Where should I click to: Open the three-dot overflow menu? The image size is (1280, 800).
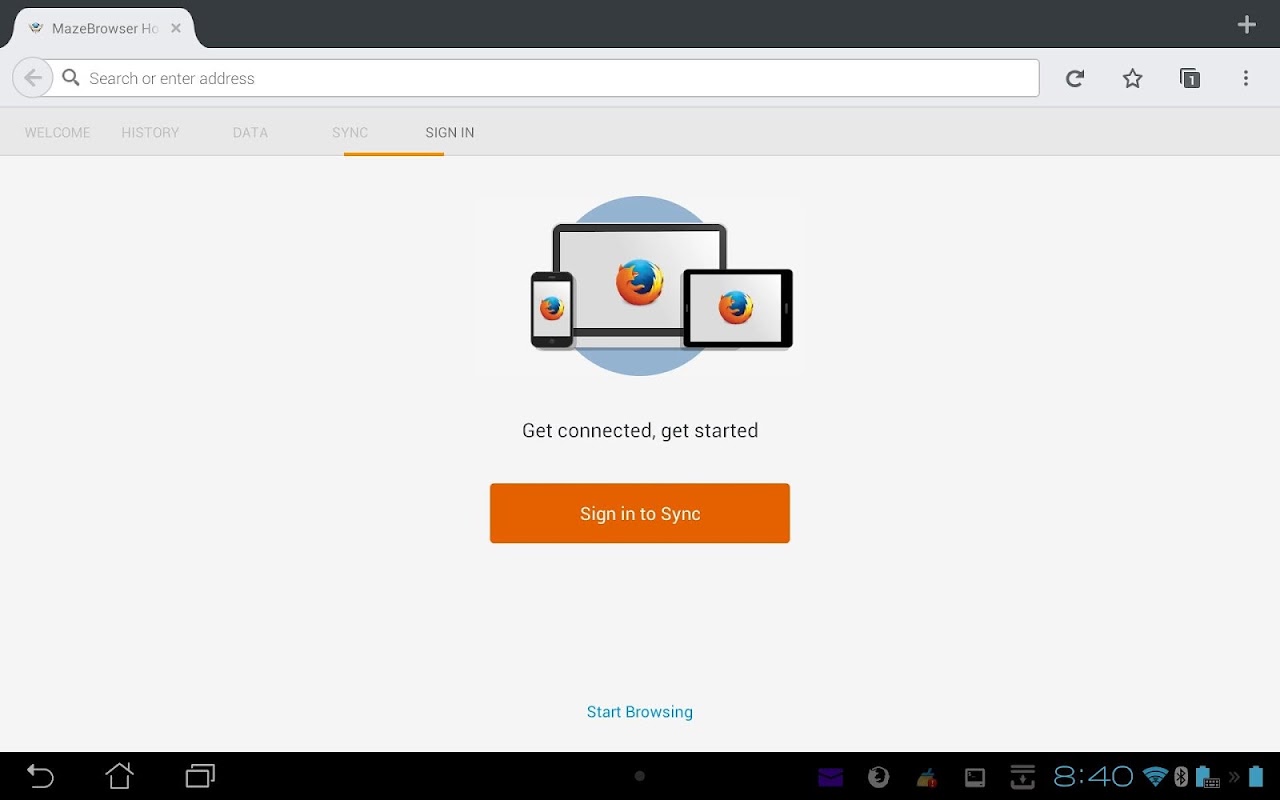[x=1246, y=78]
